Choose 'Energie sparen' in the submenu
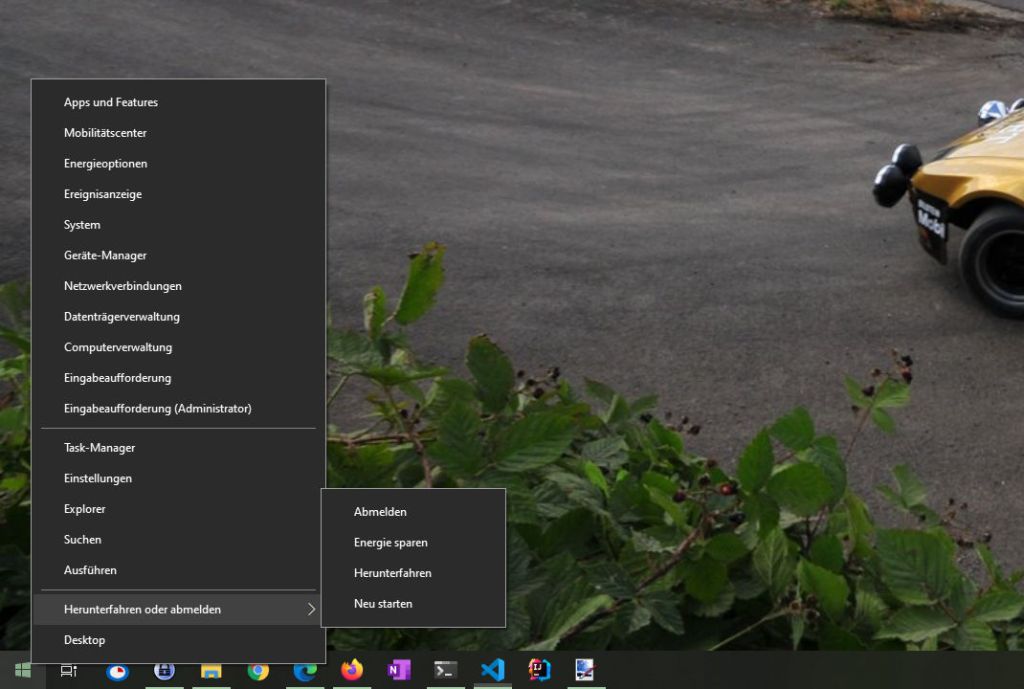 [390, 543]
